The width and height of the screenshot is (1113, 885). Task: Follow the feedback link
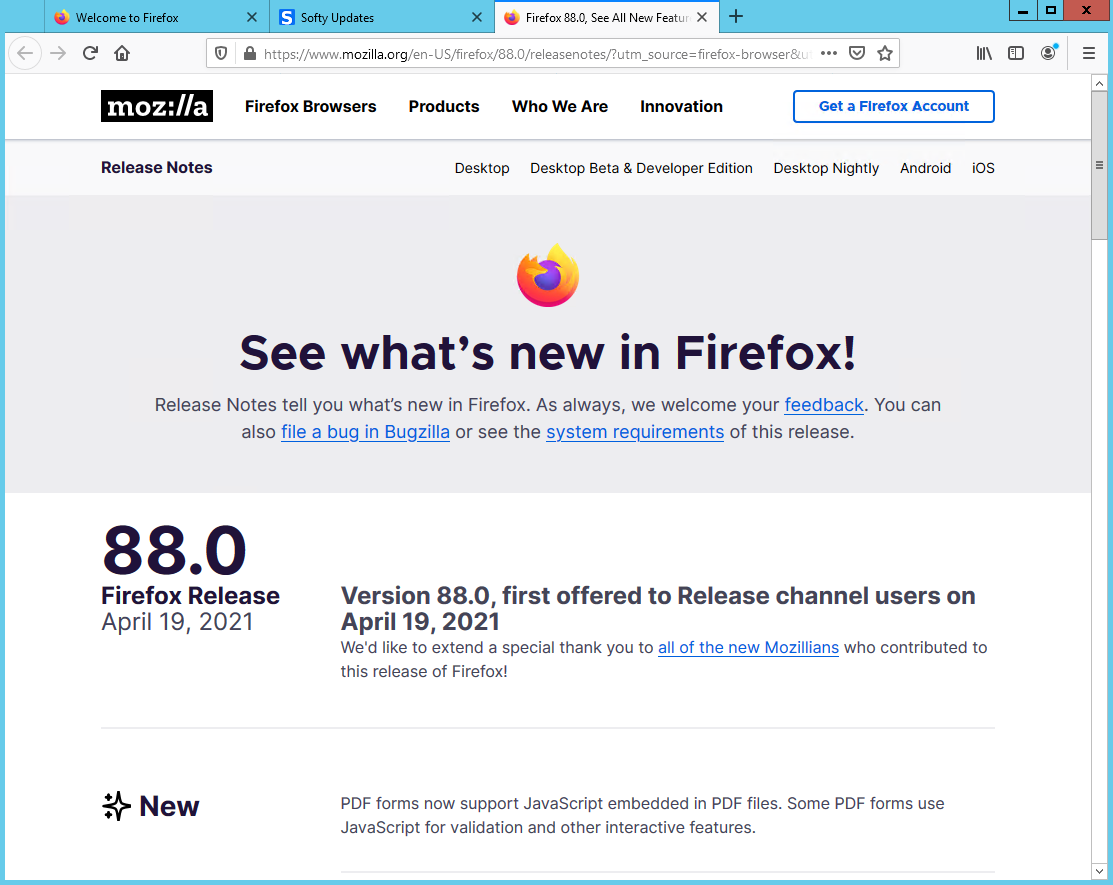pos(823,405)
